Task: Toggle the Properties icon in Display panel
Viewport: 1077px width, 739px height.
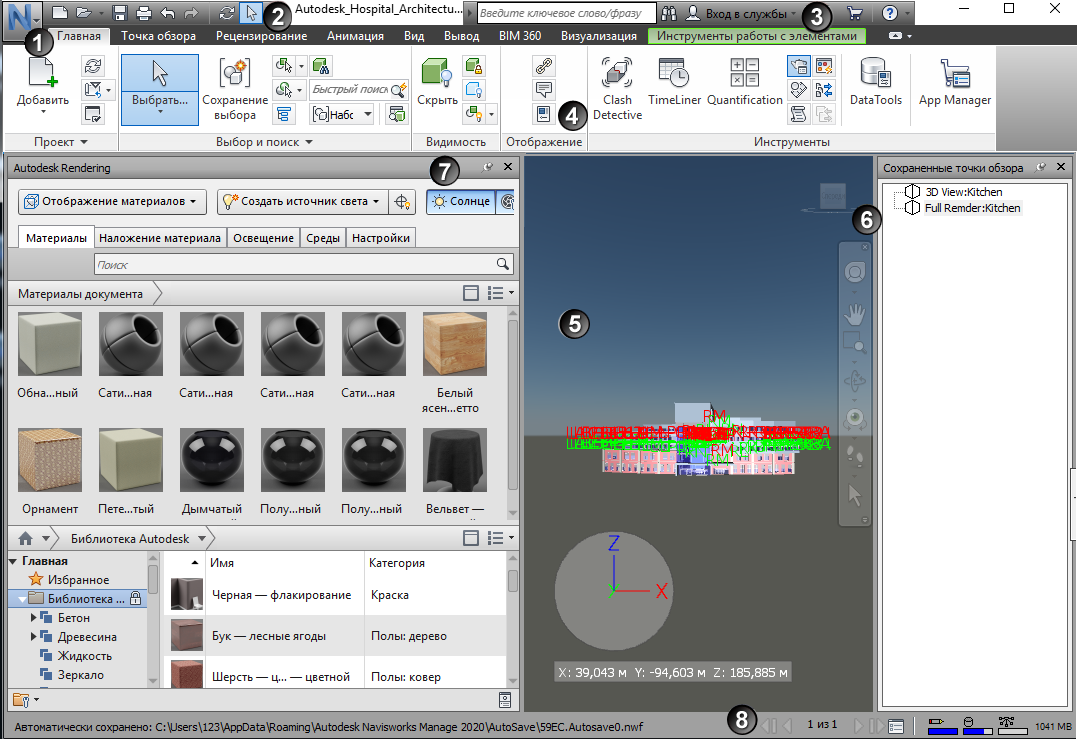Action: pos(543,114)
